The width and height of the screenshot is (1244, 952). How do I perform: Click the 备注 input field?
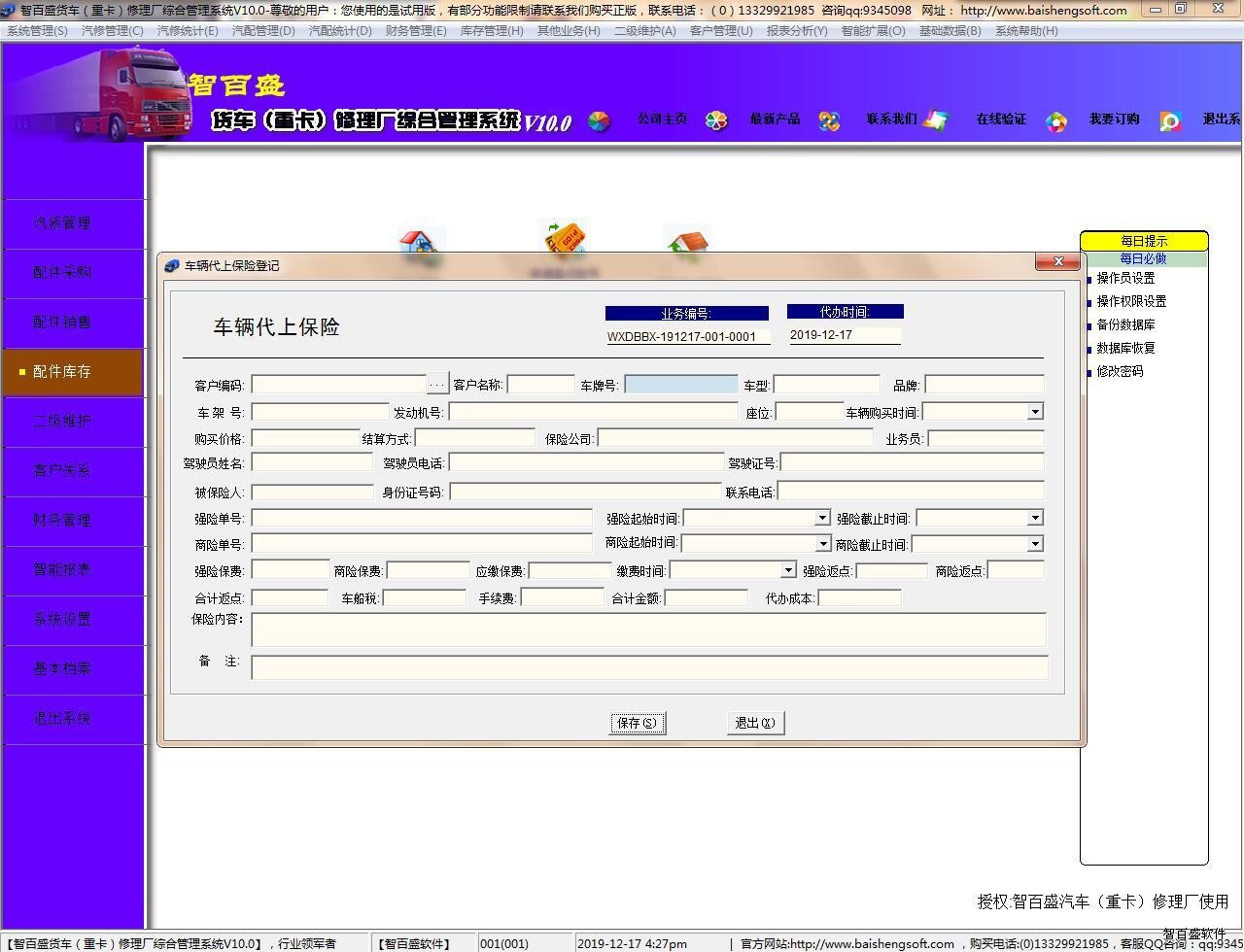point(649,666)
